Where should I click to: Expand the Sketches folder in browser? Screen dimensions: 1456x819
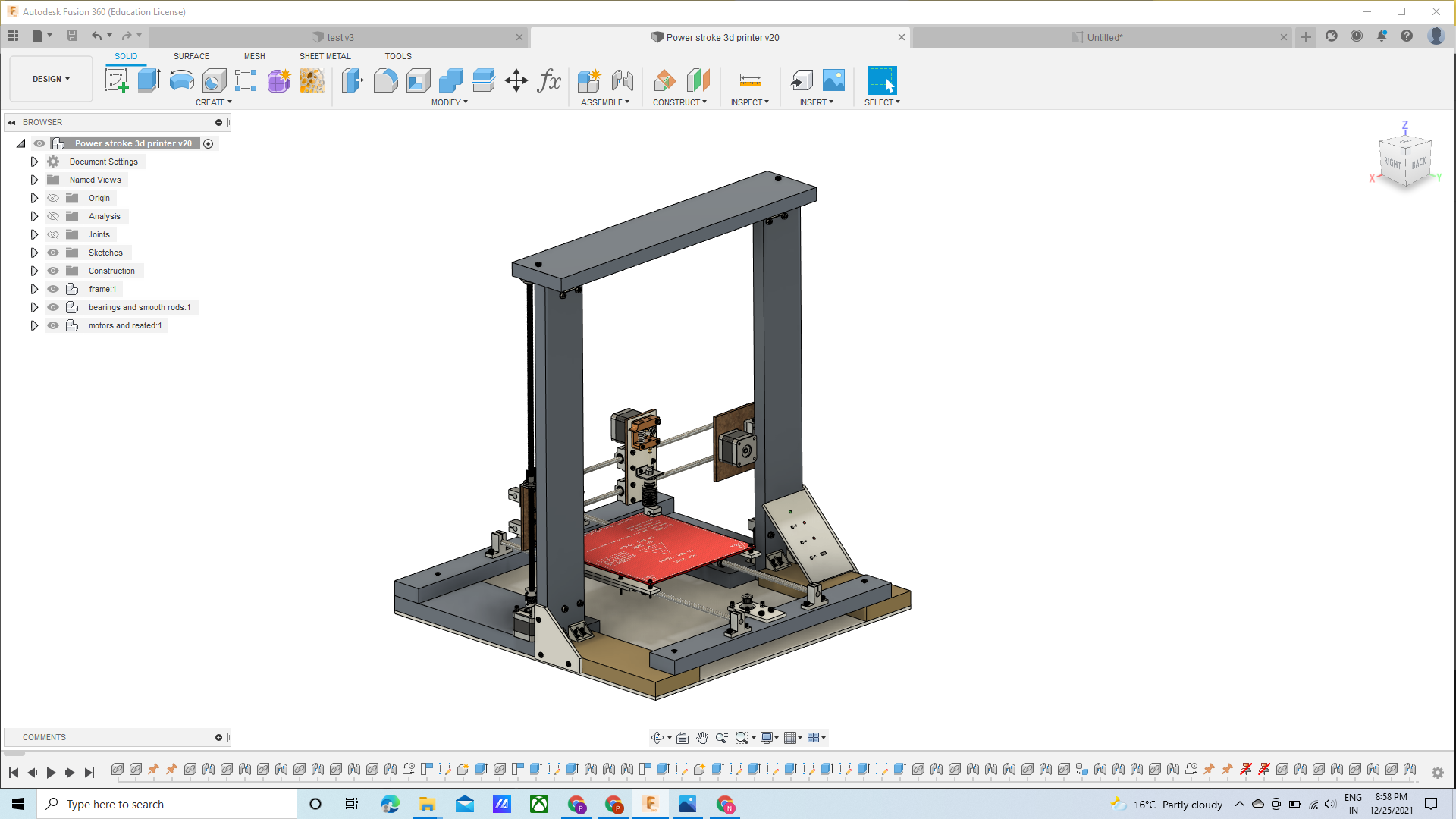coord(34,252)
